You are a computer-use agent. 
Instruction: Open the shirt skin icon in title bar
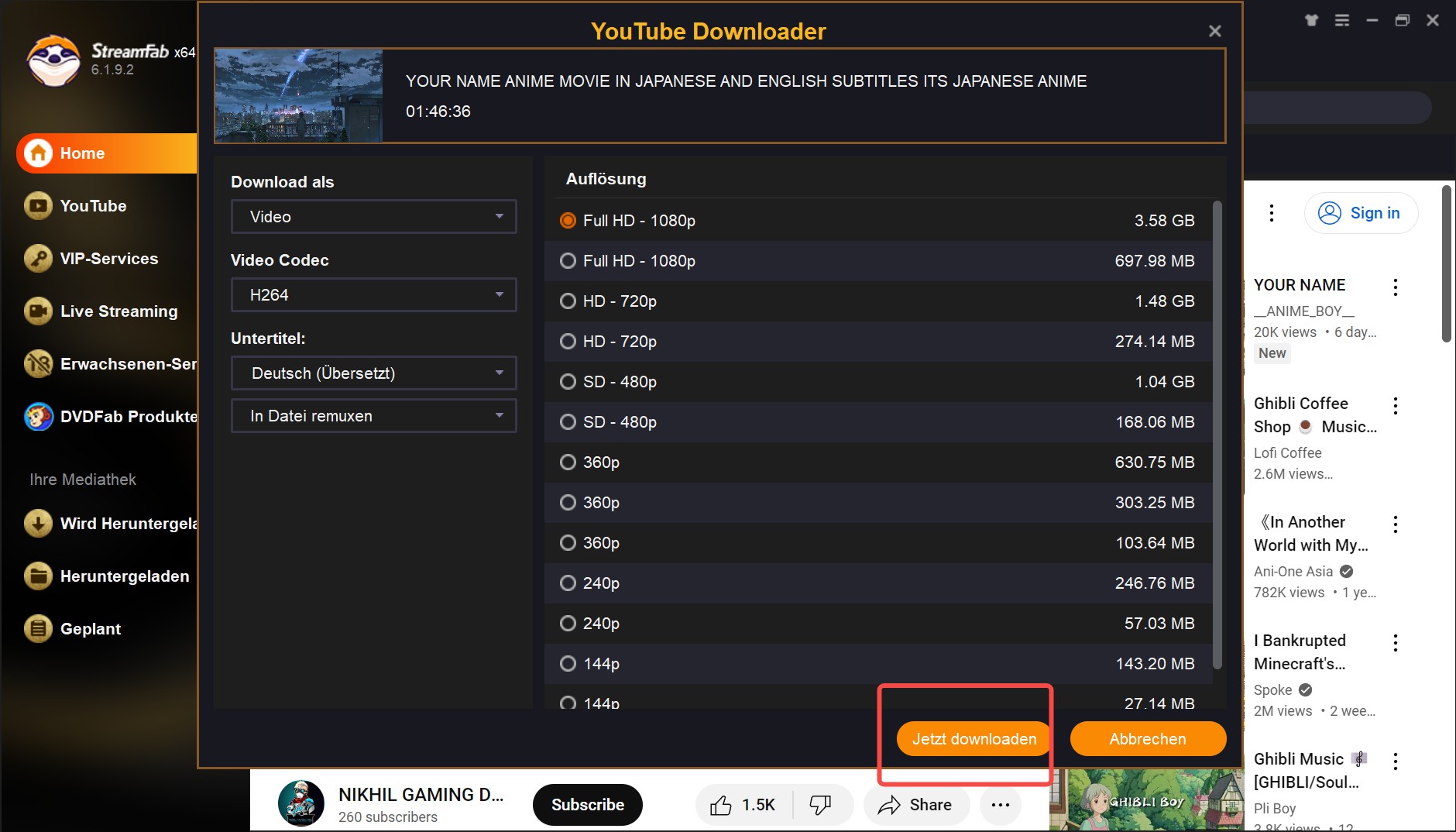click(1311, 20)
